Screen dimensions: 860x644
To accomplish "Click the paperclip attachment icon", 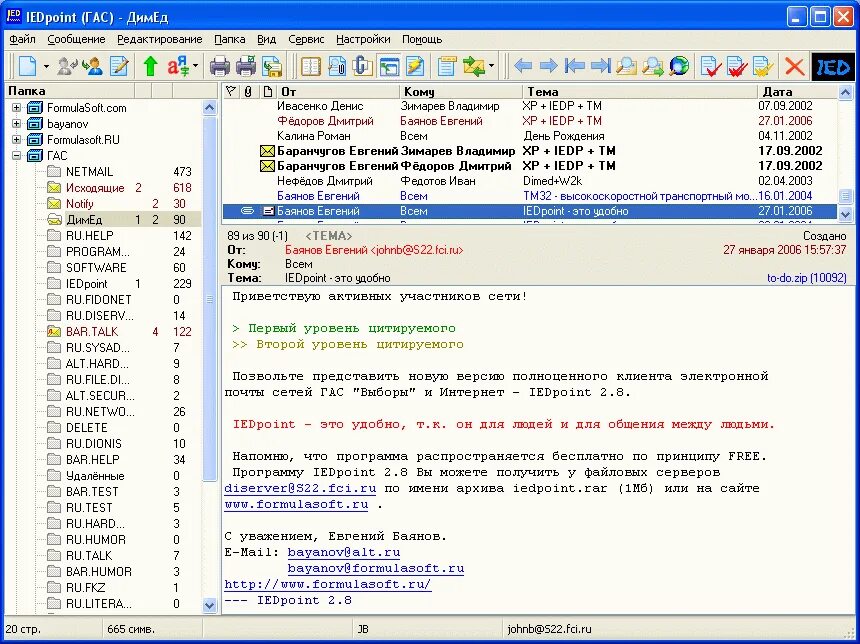I will point(363,66).
